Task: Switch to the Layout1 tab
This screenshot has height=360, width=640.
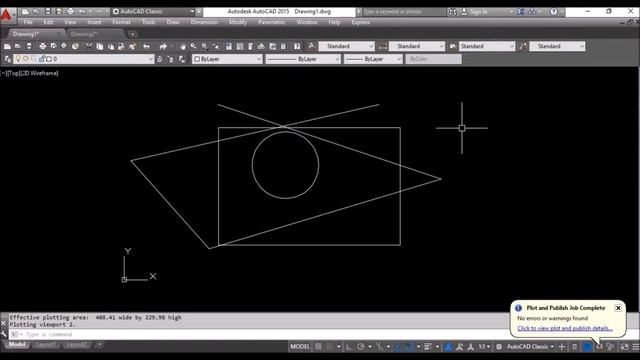Action: (x=45, y=345)
